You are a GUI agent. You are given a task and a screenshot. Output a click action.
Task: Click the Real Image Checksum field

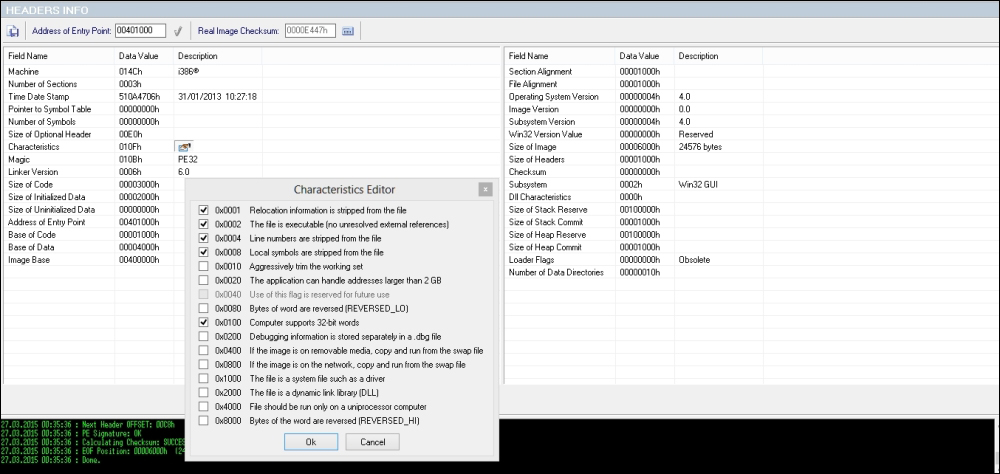pos(310,31)
